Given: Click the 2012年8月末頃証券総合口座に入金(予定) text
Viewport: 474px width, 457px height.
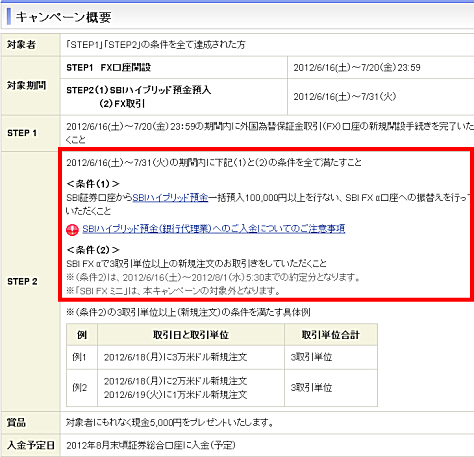Looking at the screenshot, I should (151, 445).
